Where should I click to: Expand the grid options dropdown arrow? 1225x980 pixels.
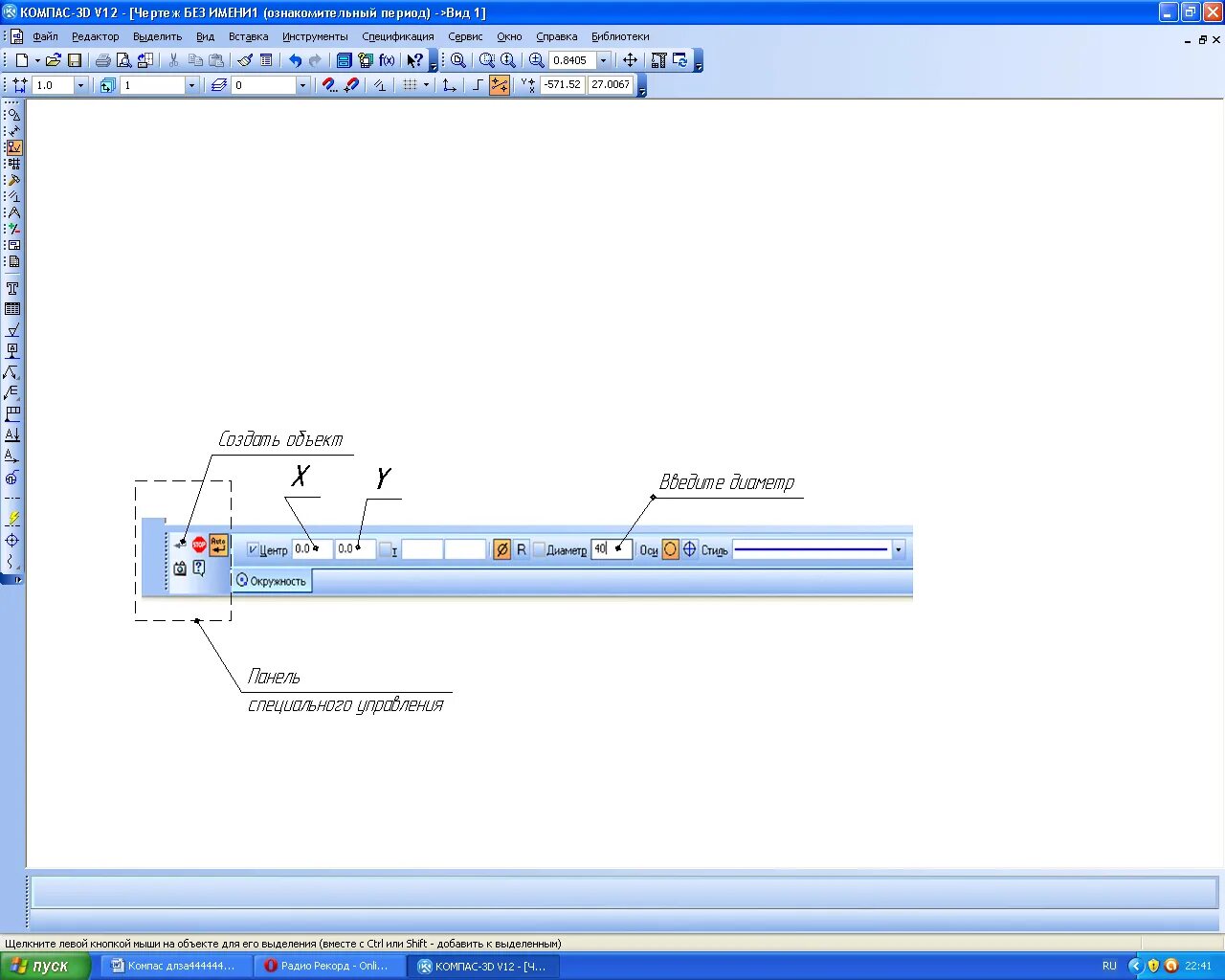(x=425, y=85)
